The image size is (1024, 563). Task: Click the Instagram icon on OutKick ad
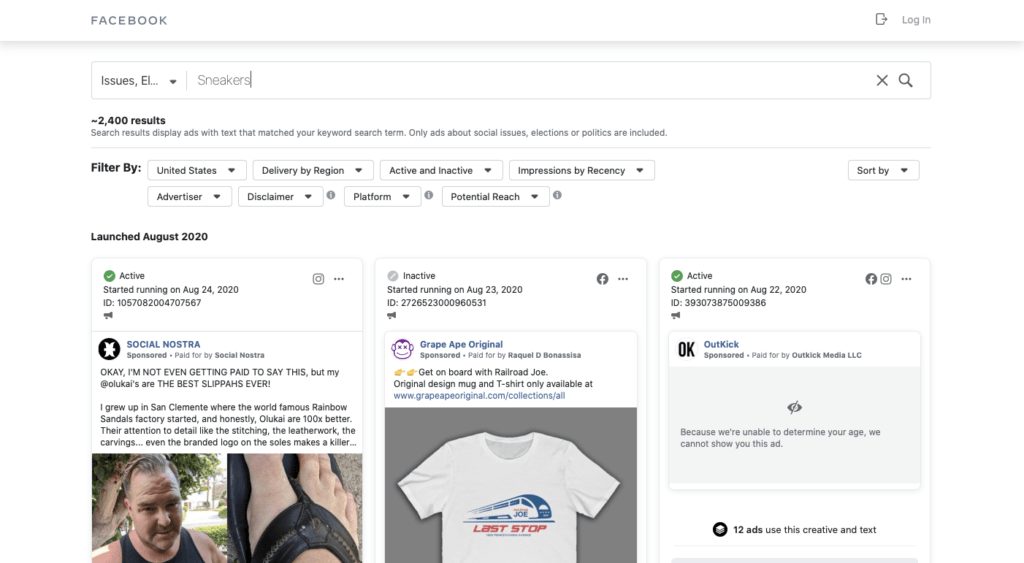[886, 279]
